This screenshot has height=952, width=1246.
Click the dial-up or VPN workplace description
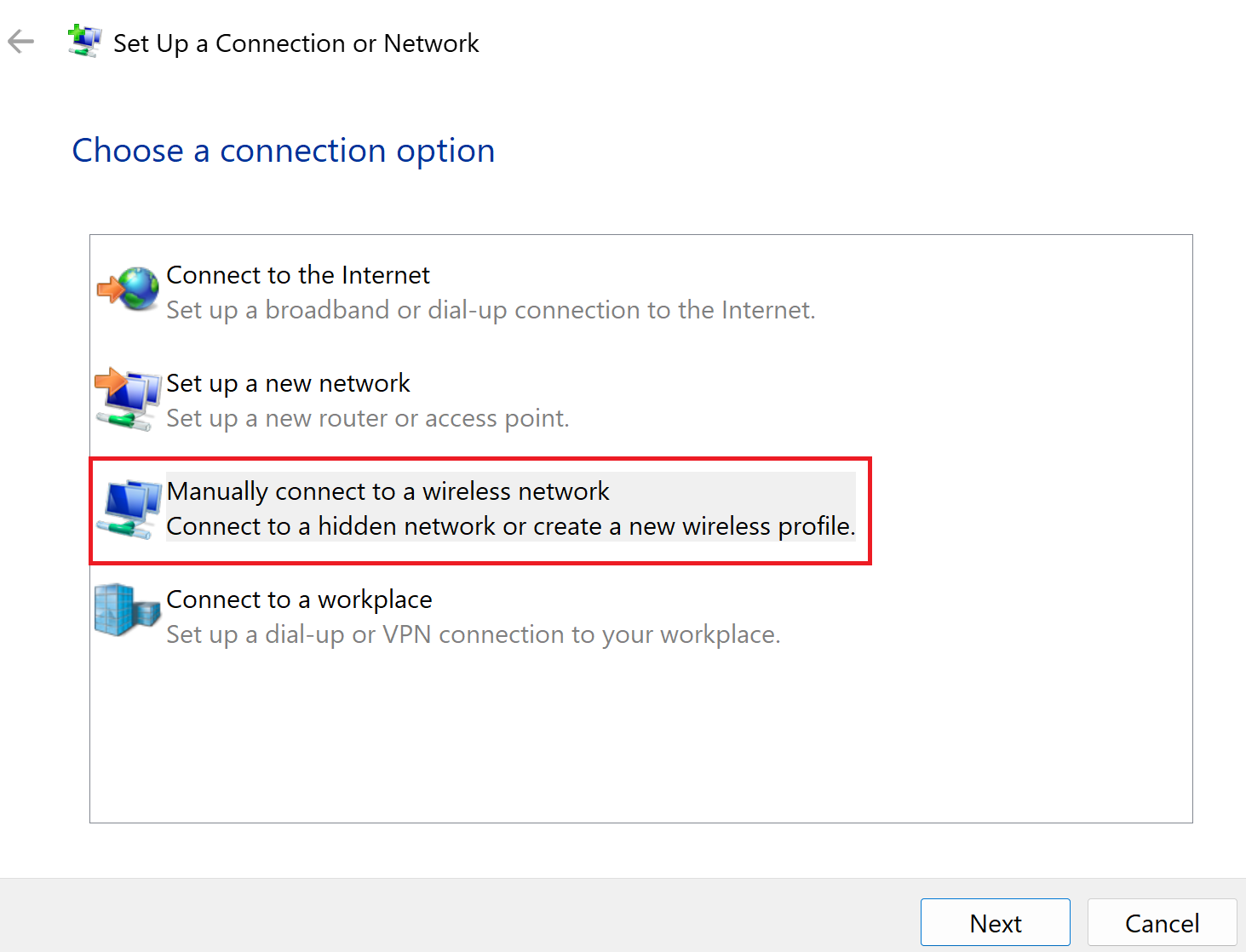(x=473, y=635)
